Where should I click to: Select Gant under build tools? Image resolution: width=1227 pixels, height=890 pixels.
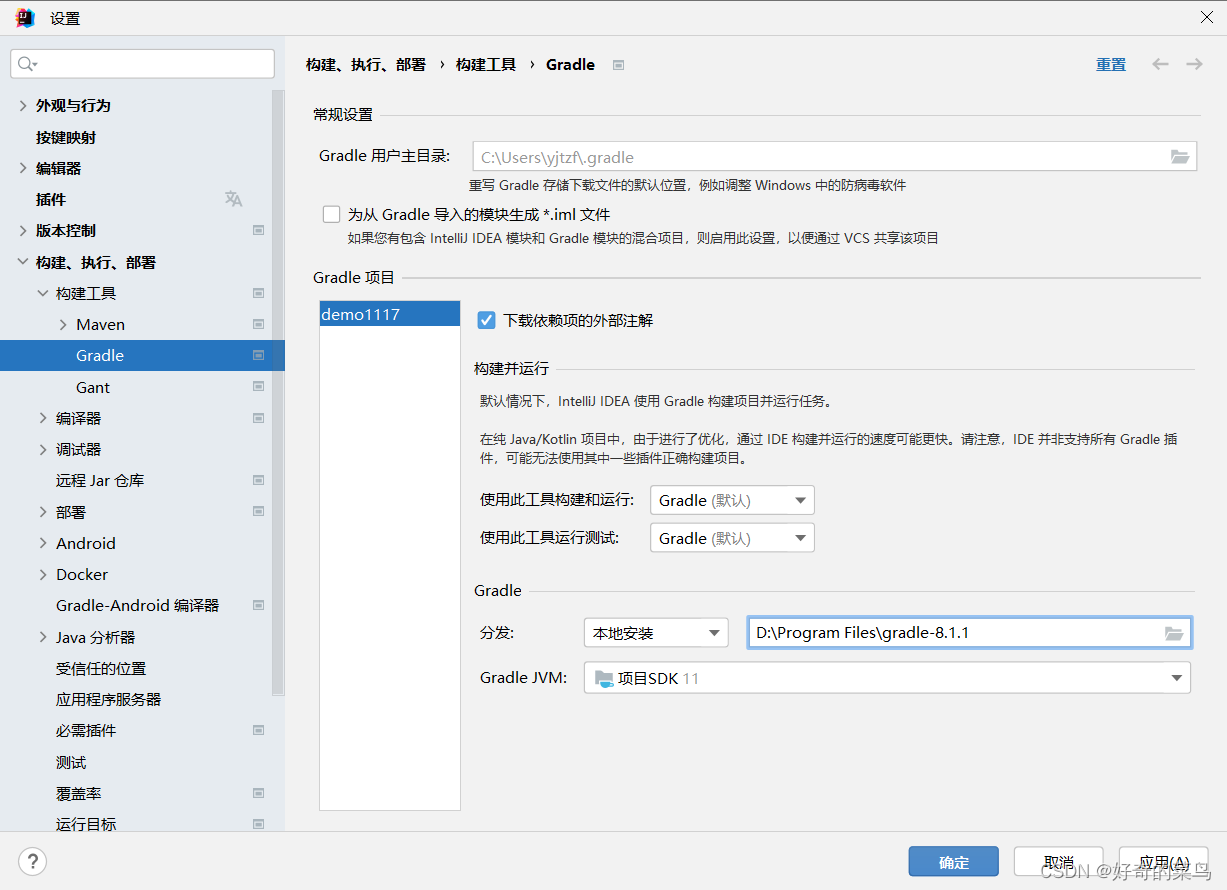[x=93, y=387]
